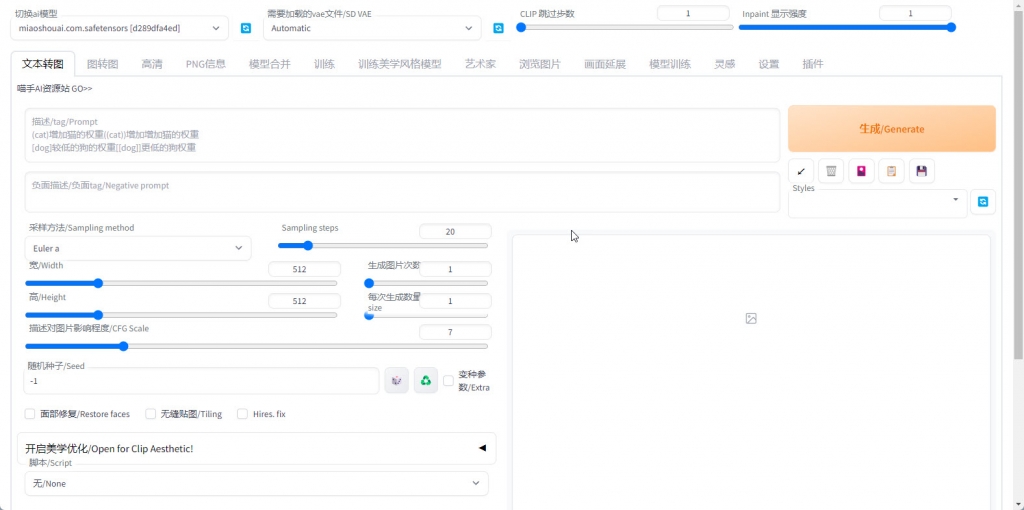This screenshot has height=510, width=1024.
Task: Click the Width value field showing 512
Action: (x=304, y=269)
